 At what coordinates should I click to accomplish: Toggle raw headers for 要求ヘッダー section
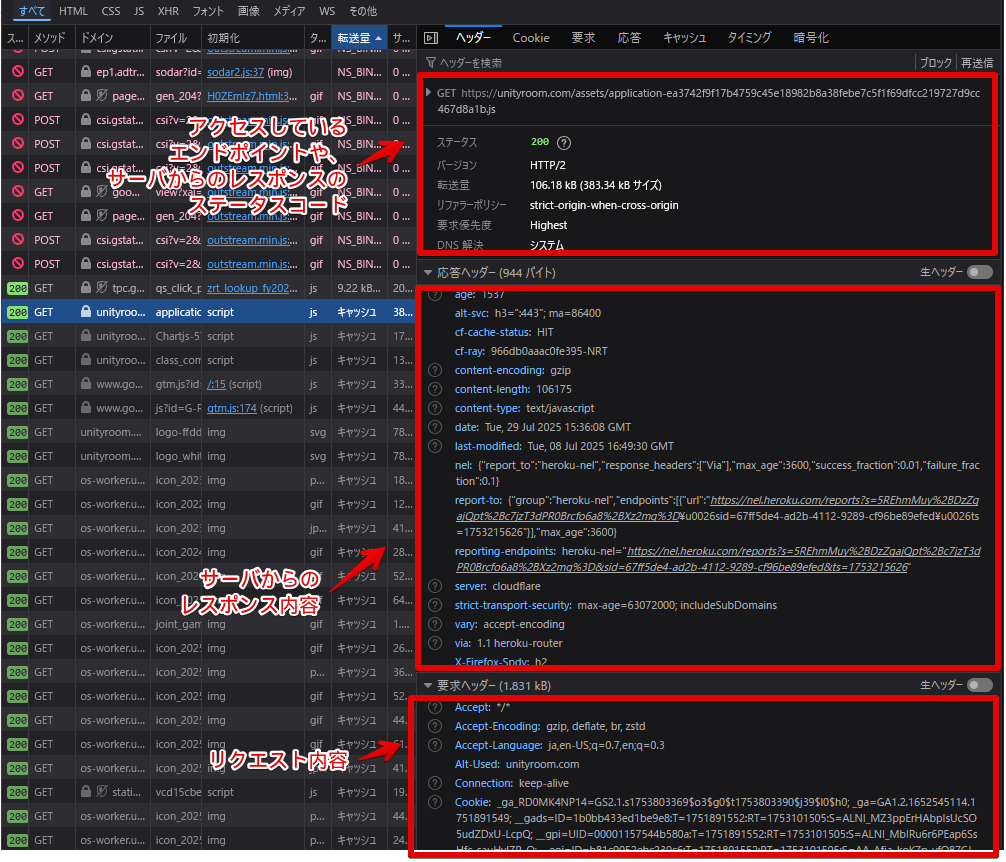point(980,686)
